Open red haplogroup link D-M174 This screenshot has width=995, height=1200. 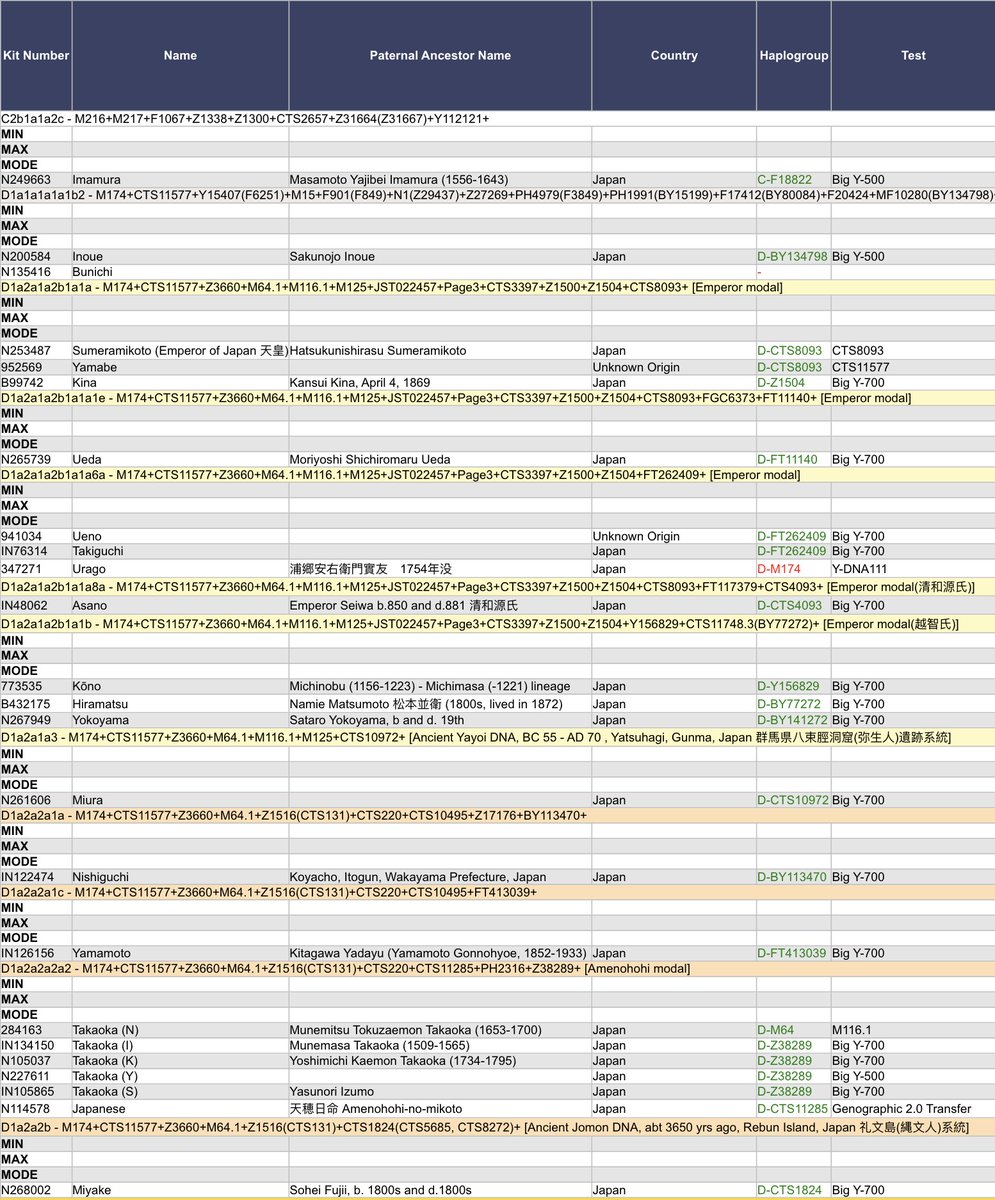coord(780,568)
